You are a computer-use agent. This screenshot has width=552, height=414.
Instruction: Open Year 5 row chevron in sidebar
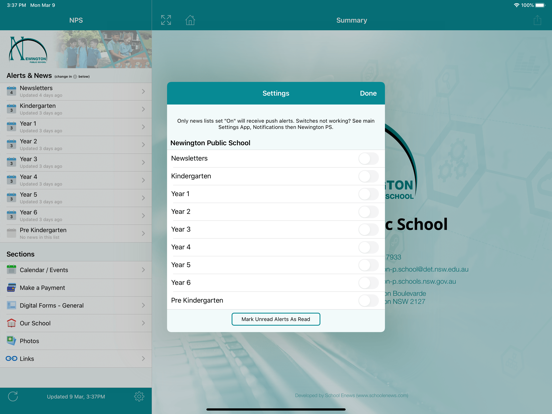click(x=143, y=197)
